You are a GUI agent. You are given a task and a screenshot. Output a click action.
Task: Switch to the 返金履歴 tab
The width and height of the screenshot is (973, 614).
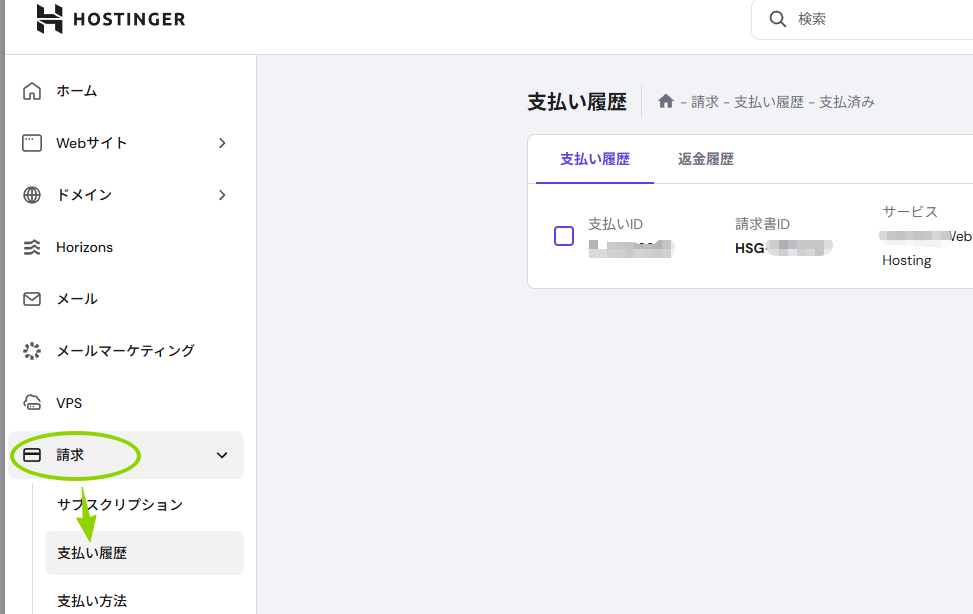pyautogui.click(x=705, y=158)
